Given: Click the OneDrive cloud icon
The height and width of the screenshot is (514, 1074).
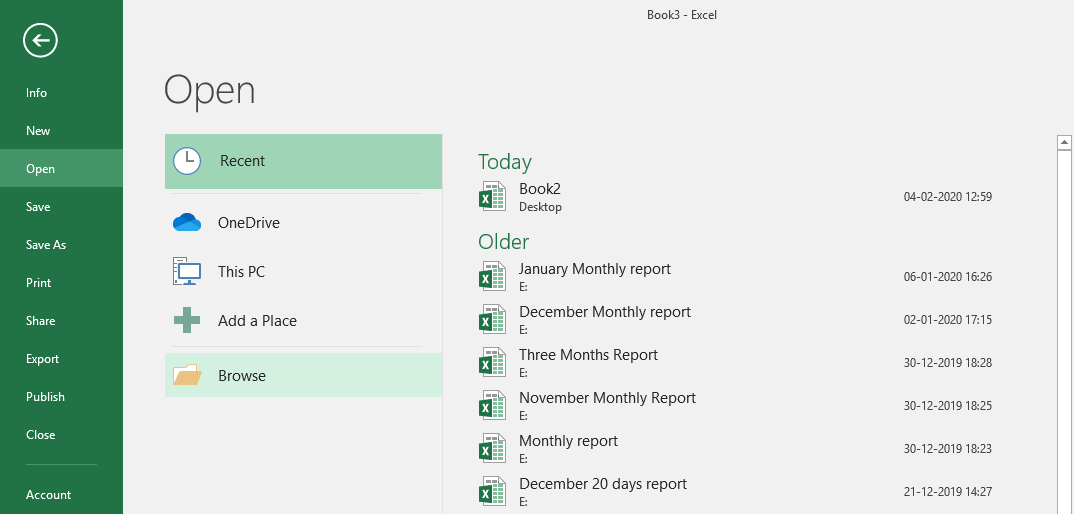Looking at the screenshot, I should [186, 223].
